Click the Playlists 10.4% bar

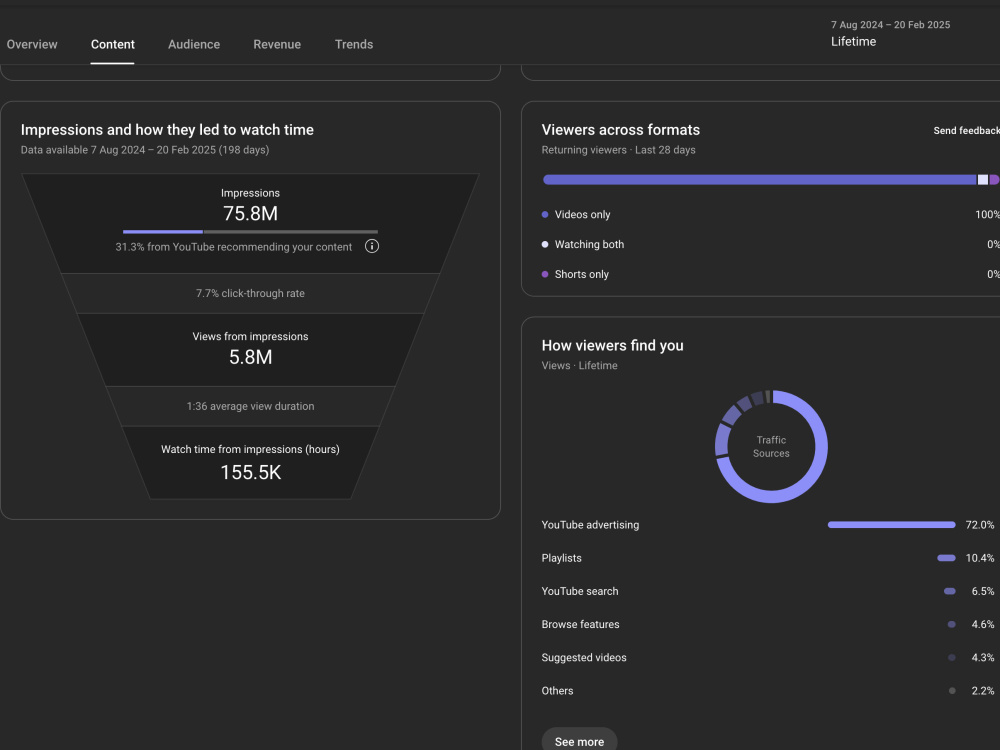[x=946, y=558]
